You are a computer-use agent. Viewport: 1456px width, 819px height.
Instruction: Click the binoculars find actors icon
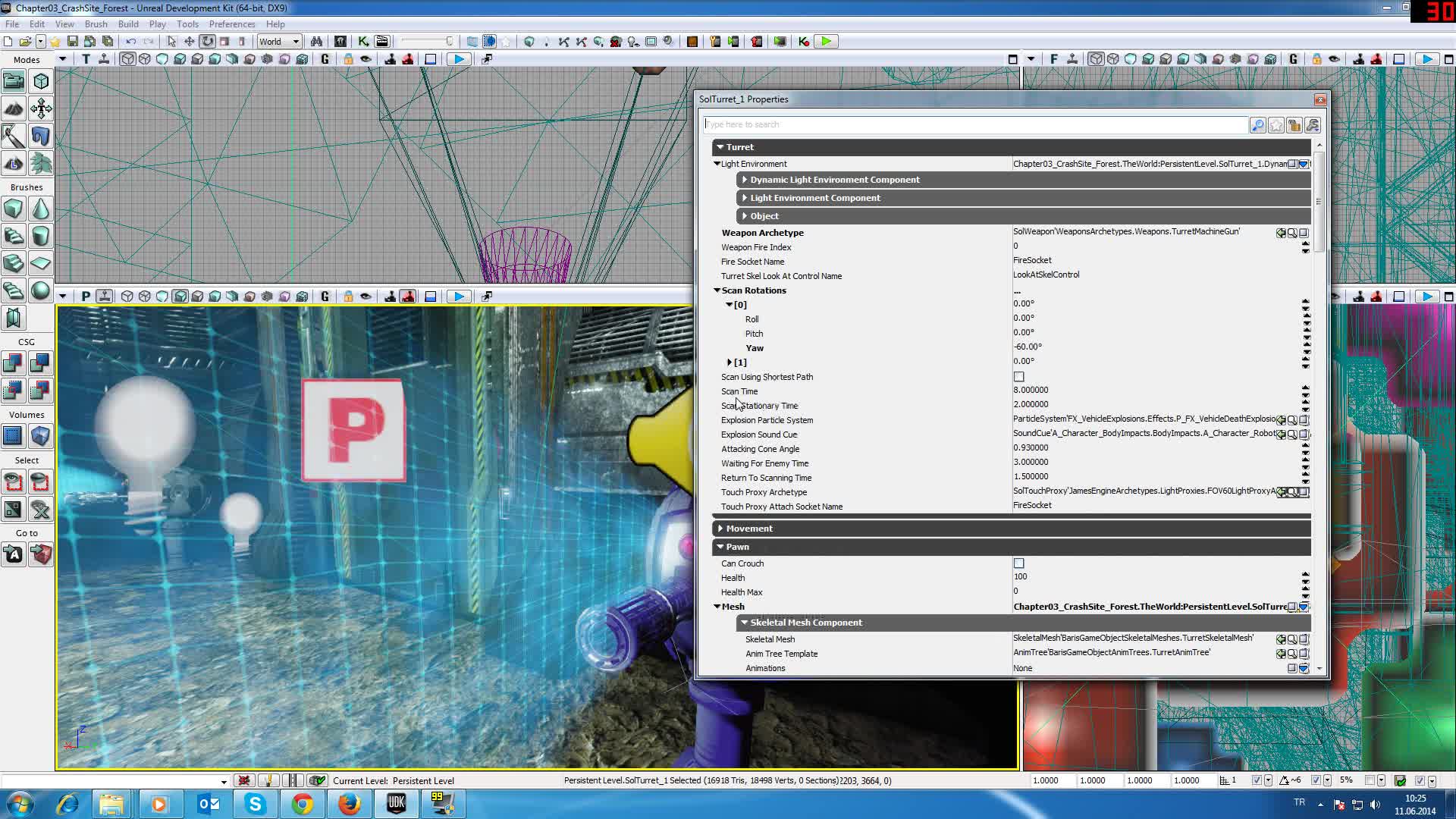pos(316,42)
